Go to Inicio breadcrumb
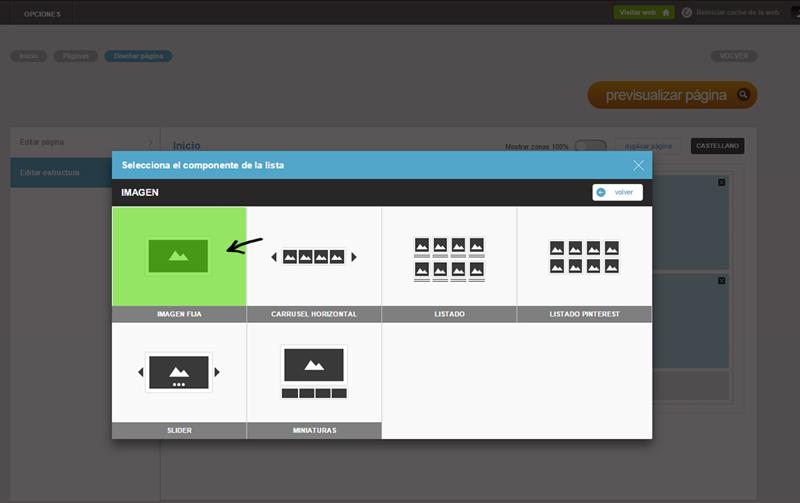Image resolution: width=800 pixels, height=503 pixels. pos(28,56)
